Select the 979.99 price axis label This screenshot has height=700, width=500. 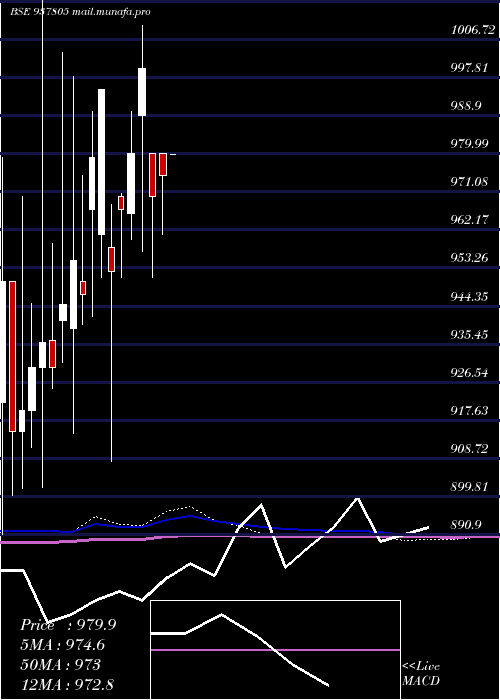[x=469, y=144]
